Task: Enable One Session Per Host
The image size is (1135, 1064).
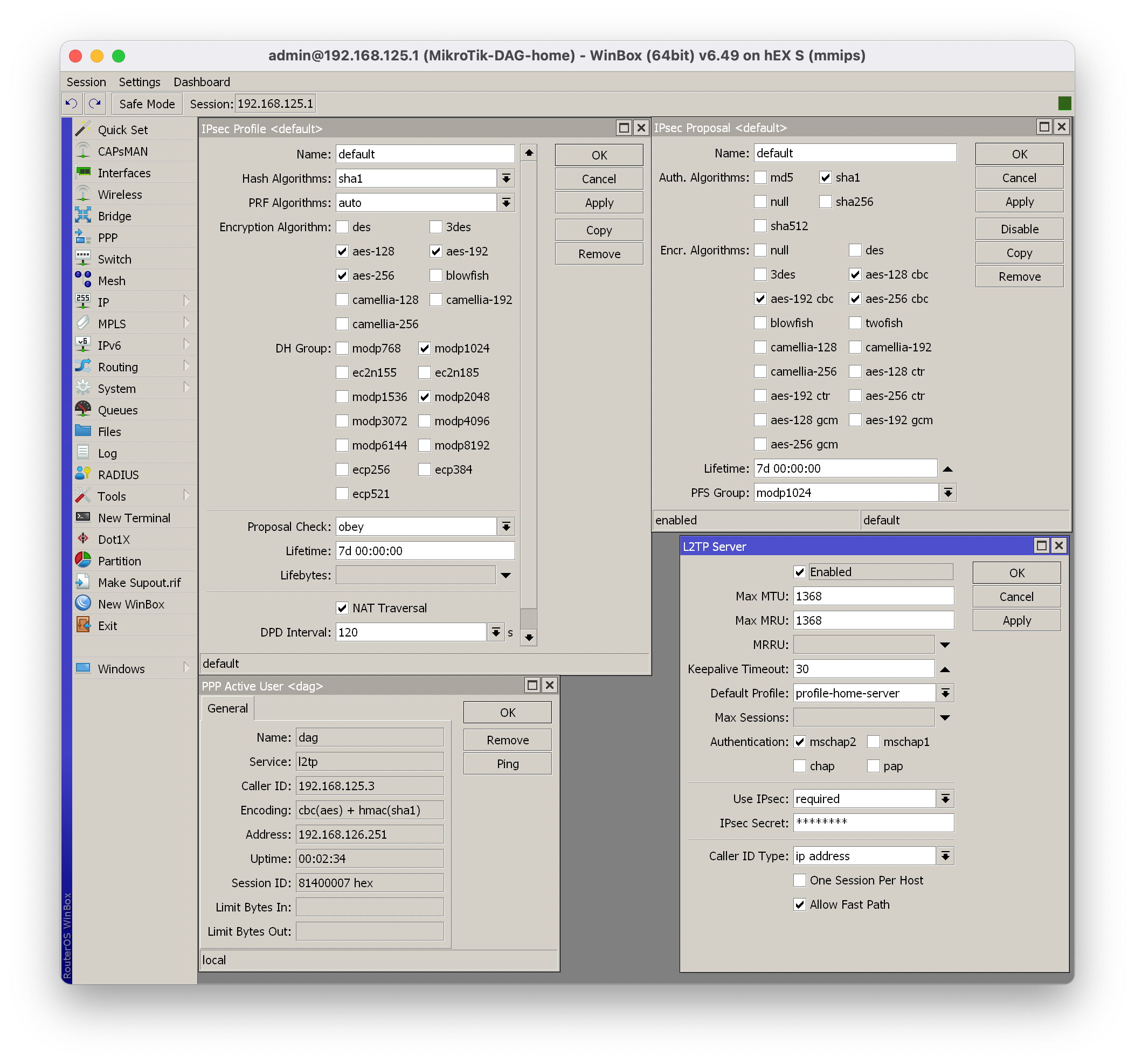Action: tap(800, 881)
